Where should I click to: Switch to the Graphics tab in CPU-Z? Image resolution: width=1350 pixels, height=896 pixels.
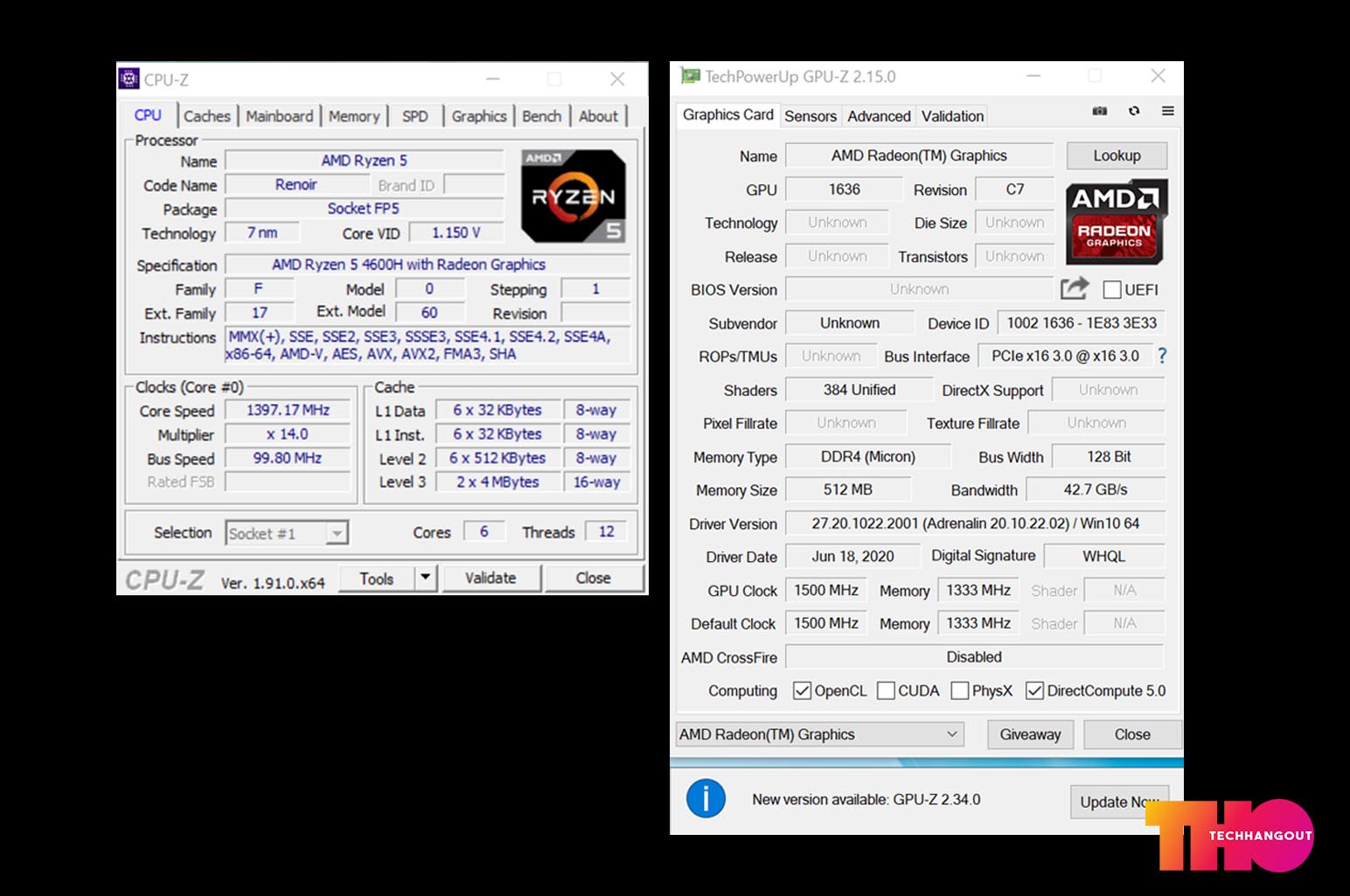479,116
